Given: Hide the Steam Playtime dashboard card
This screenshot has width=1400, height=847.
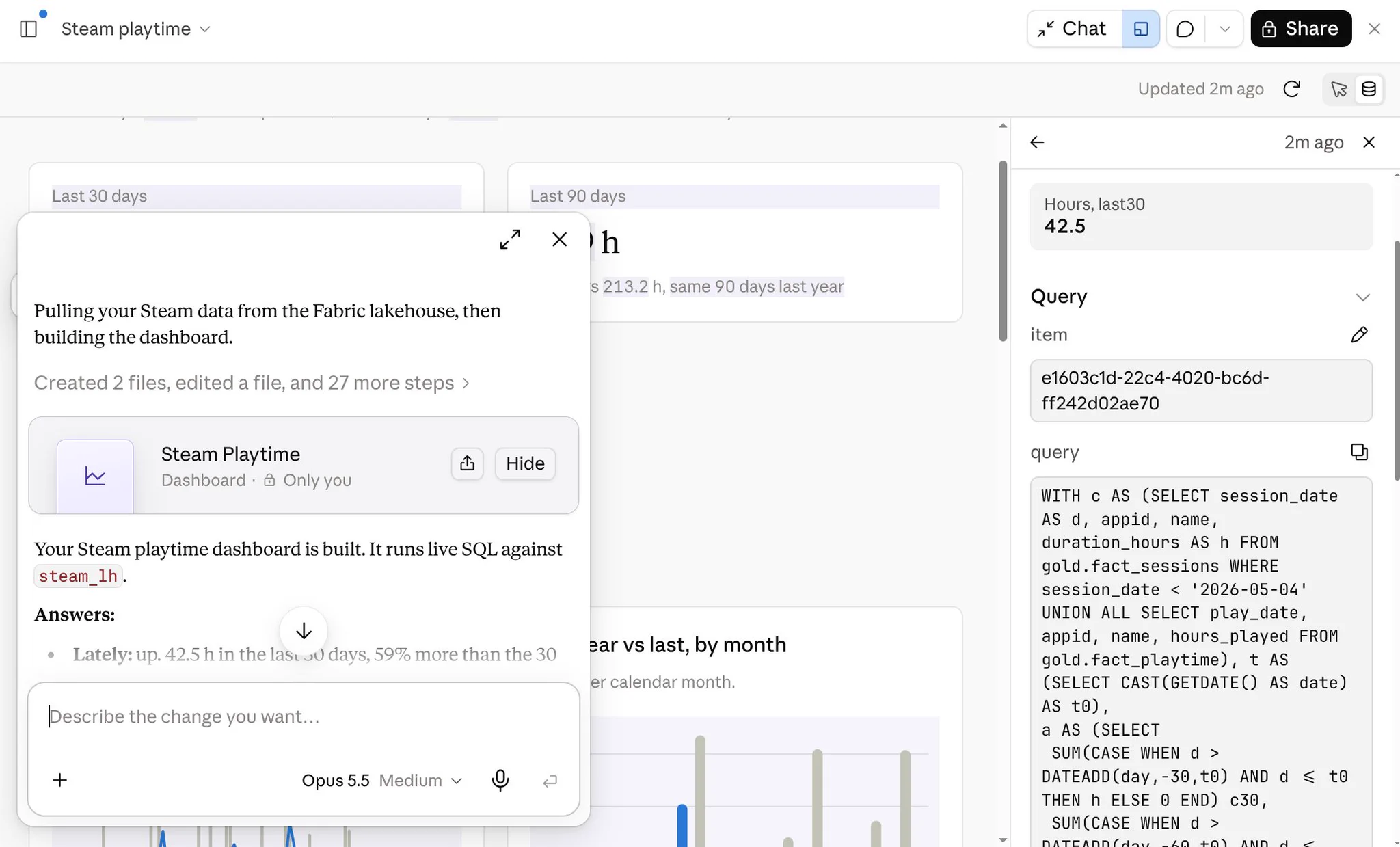Looking at the screenshot, I should [x=525, y=463].
